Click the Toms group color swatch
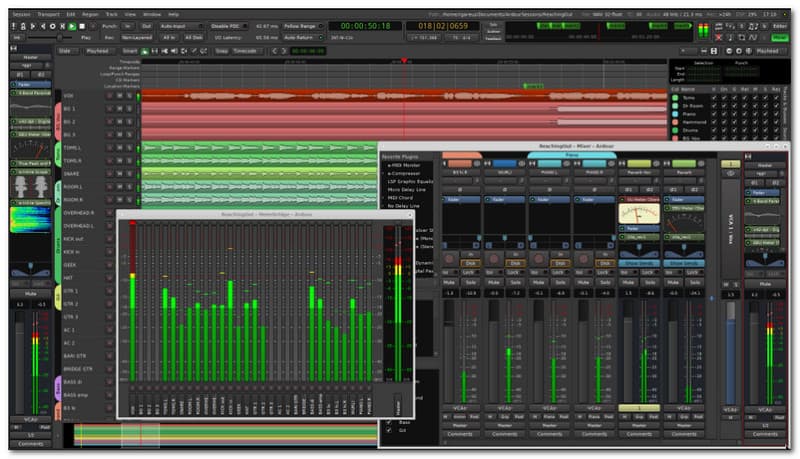This screenshot has height=459, width=800. coord(675,97)
